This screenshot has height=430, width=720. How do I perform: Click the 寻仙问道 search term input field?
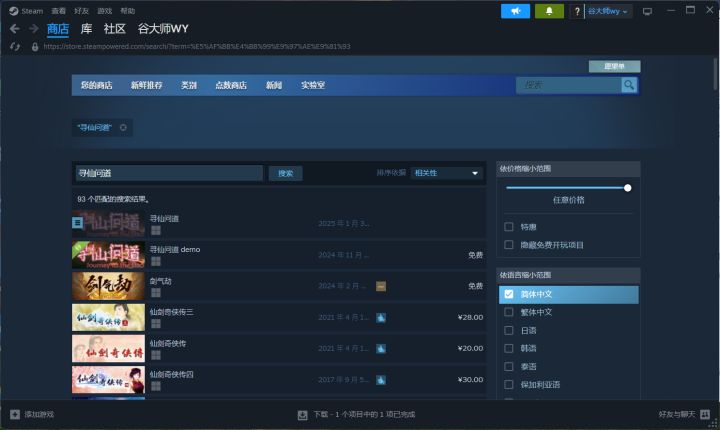[169, 173]
